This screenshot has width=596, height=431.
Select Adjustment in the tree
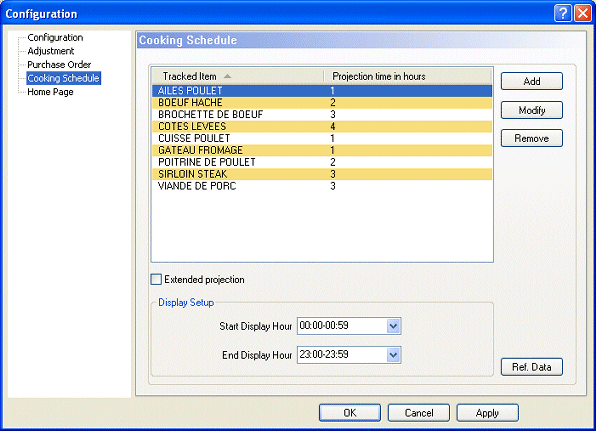click(51, 51)
